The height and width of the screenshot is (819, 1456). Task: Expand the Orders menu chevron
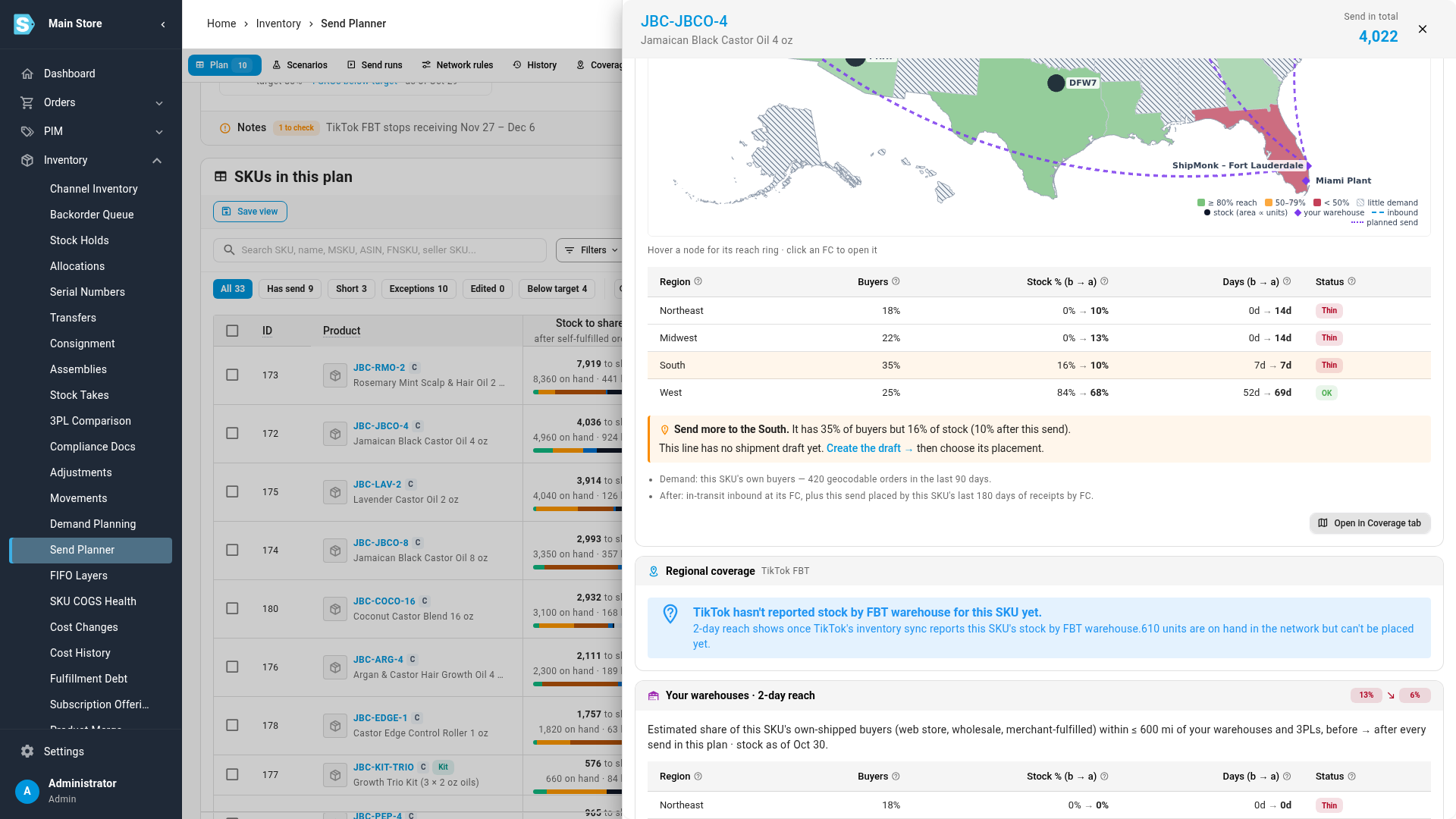(159, 103)
